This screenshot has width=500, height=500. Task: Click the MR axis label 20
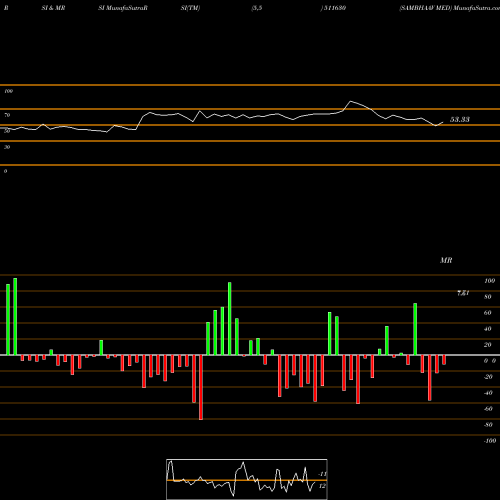(x=488, y=345)
